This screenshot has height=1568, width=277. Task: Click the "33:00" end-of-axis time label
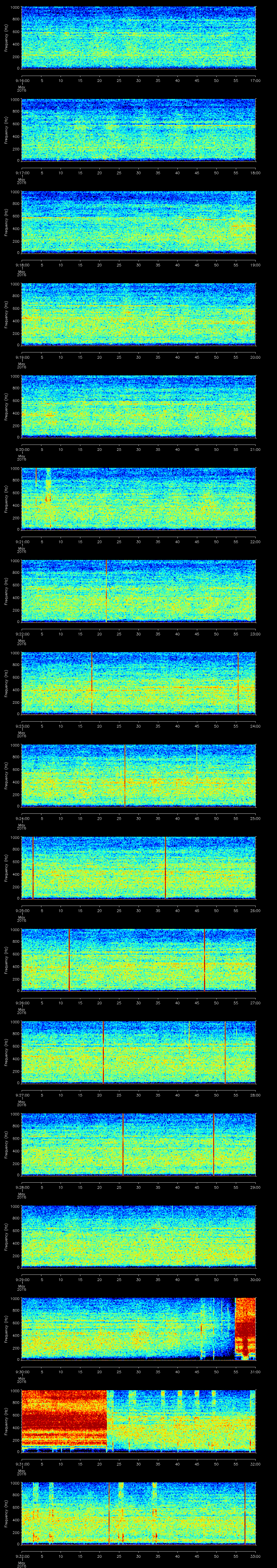tap(256, 1556)
